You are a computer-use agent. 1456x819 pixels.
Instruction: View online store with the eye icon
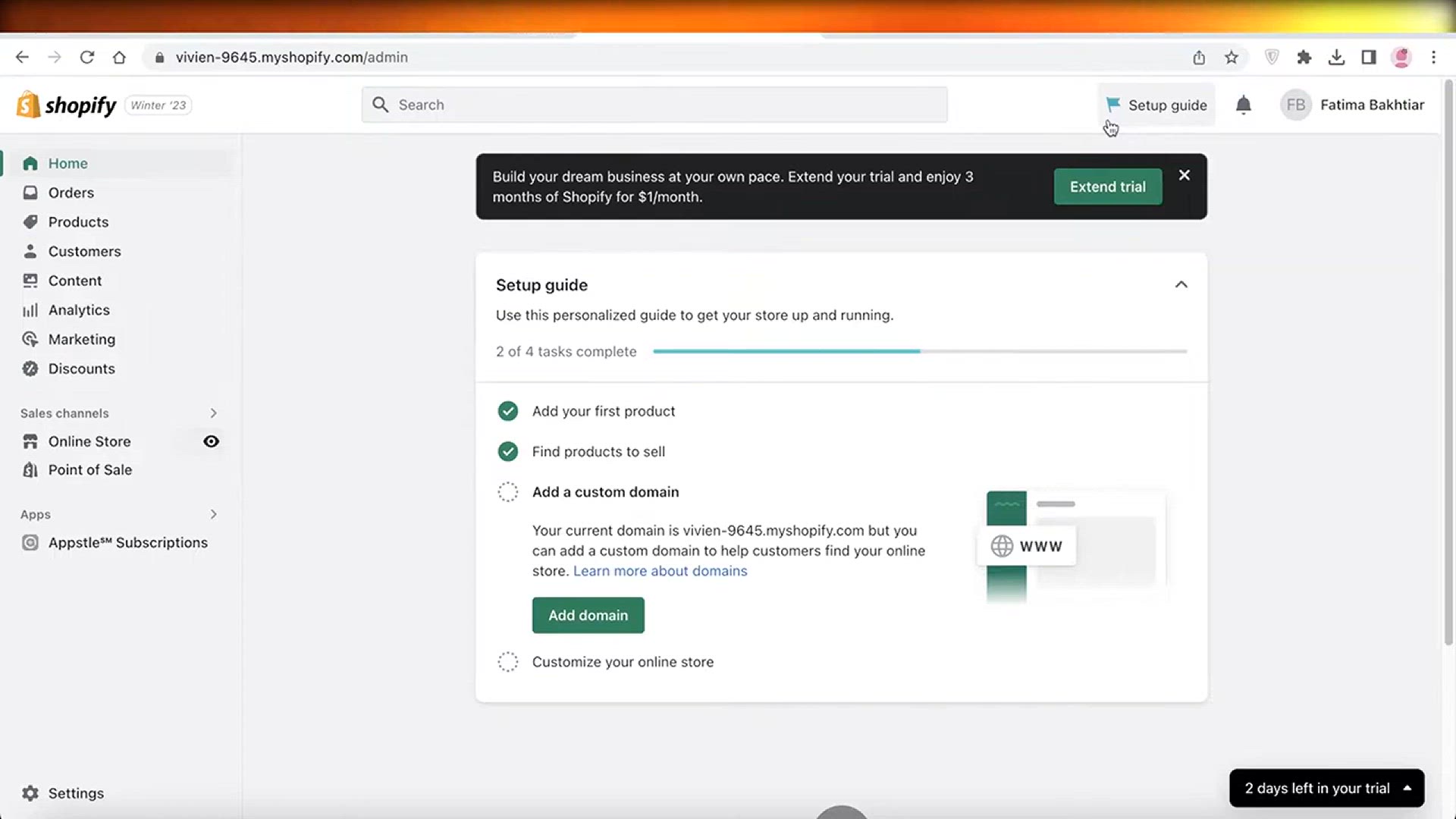(x=211, y=441)
